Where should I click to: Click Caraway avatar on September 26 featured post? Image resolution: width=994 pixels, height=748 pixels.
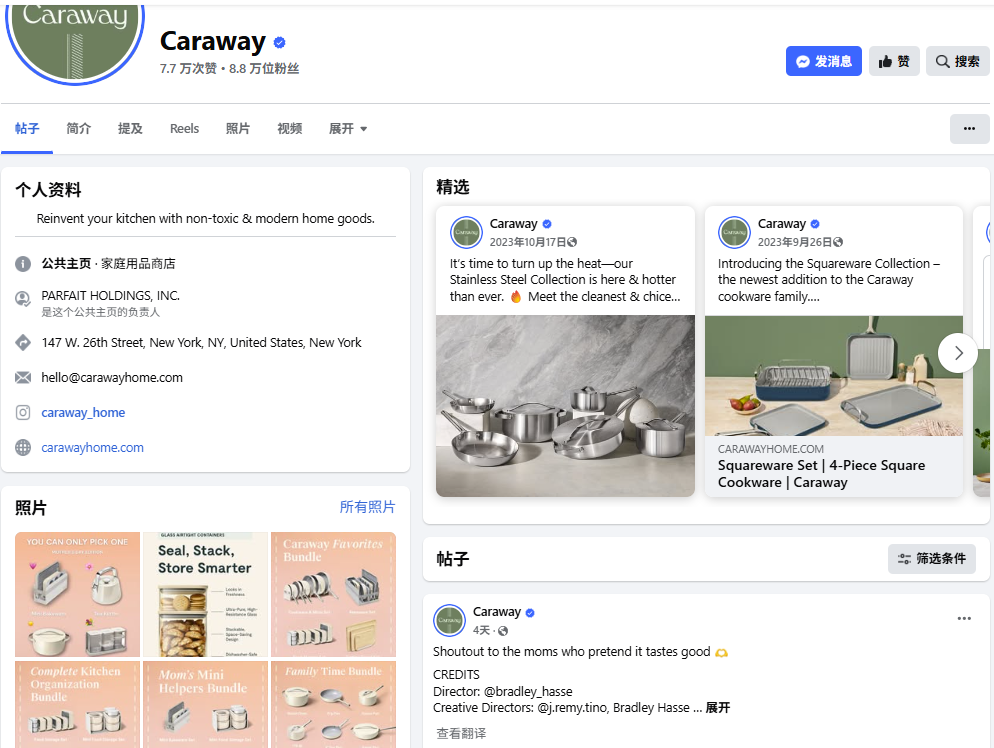[735, 233]
